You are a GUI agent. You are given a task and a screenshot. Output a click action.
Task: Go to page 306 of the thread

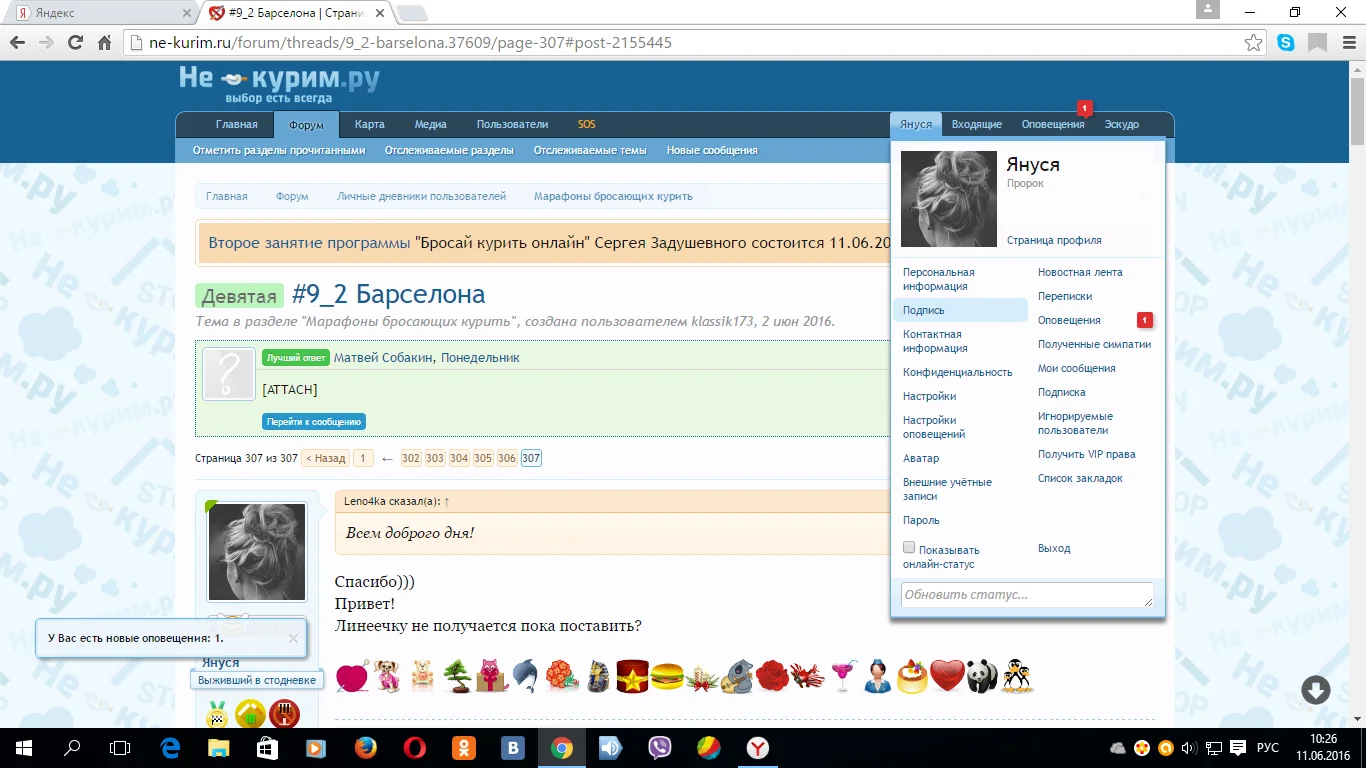coord(507,458)
